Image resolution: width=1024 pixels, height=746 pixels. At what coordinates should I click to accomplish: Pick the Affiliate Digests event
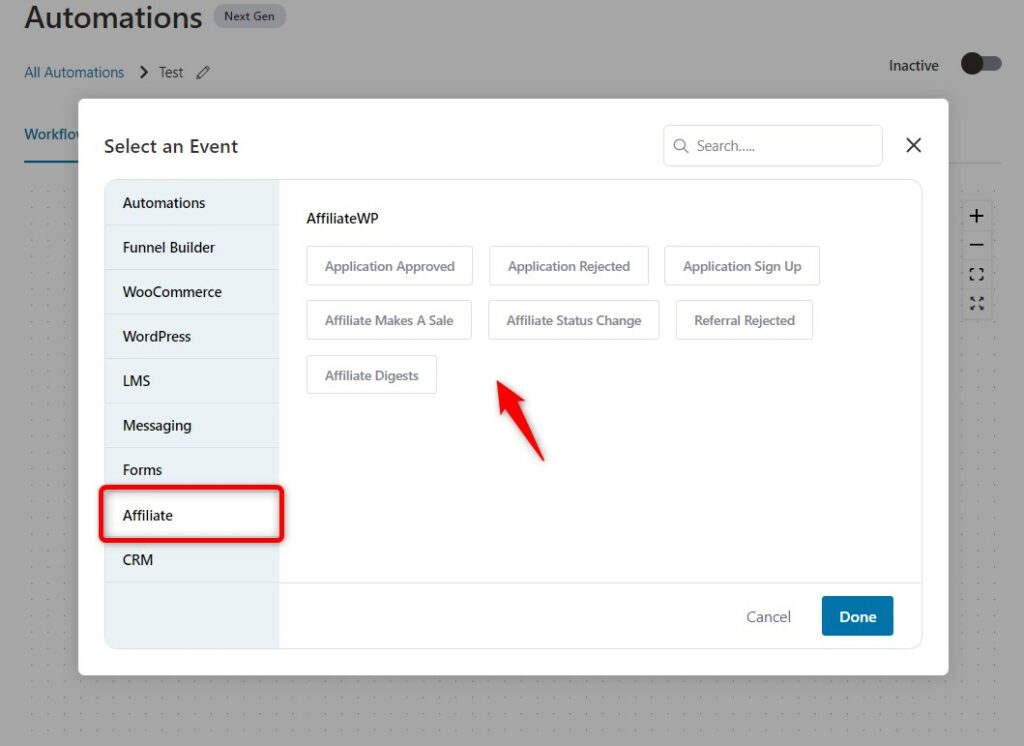372,375
